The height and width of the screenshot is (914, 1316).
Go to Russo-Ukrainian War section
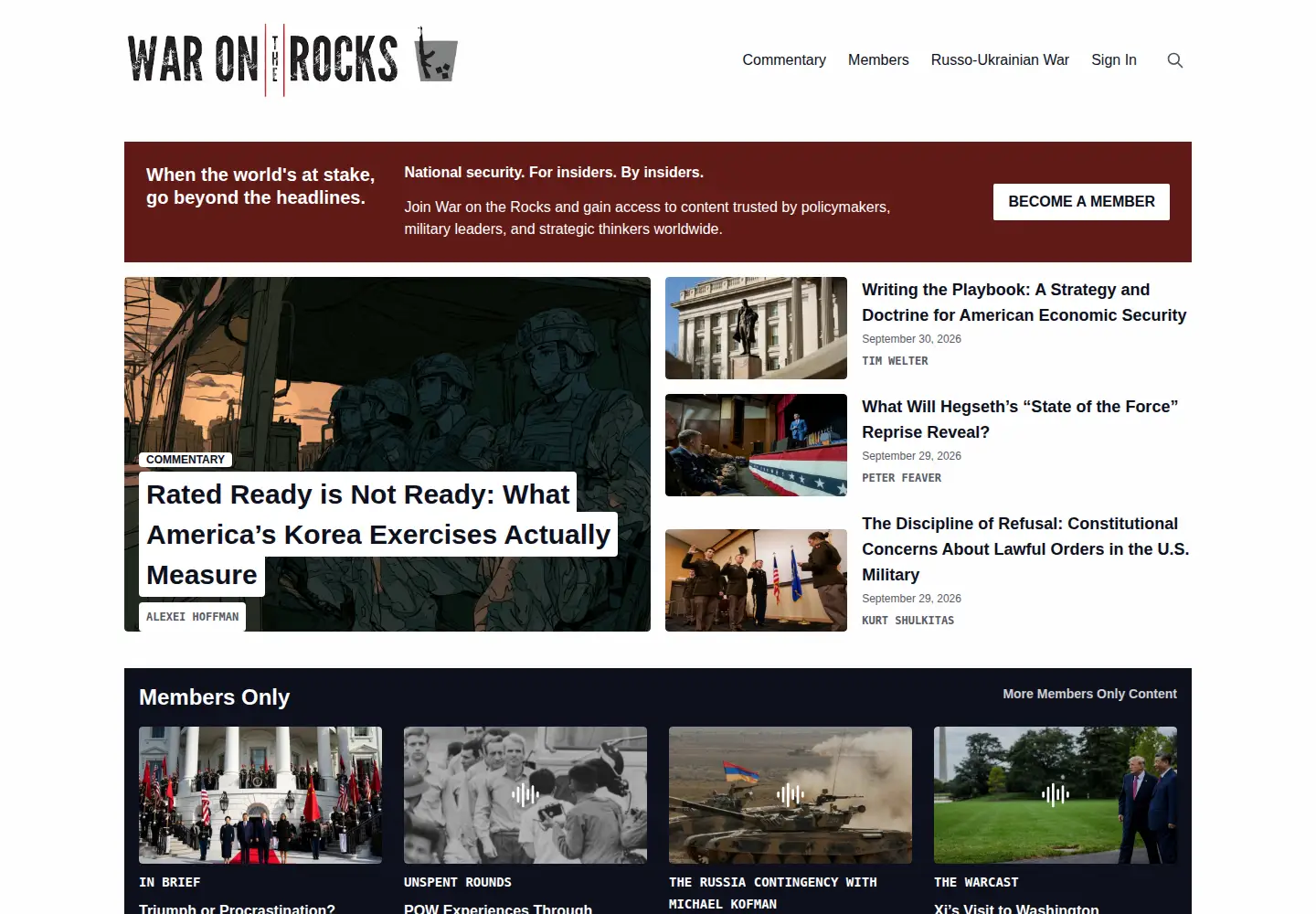tap(1000, 59)
